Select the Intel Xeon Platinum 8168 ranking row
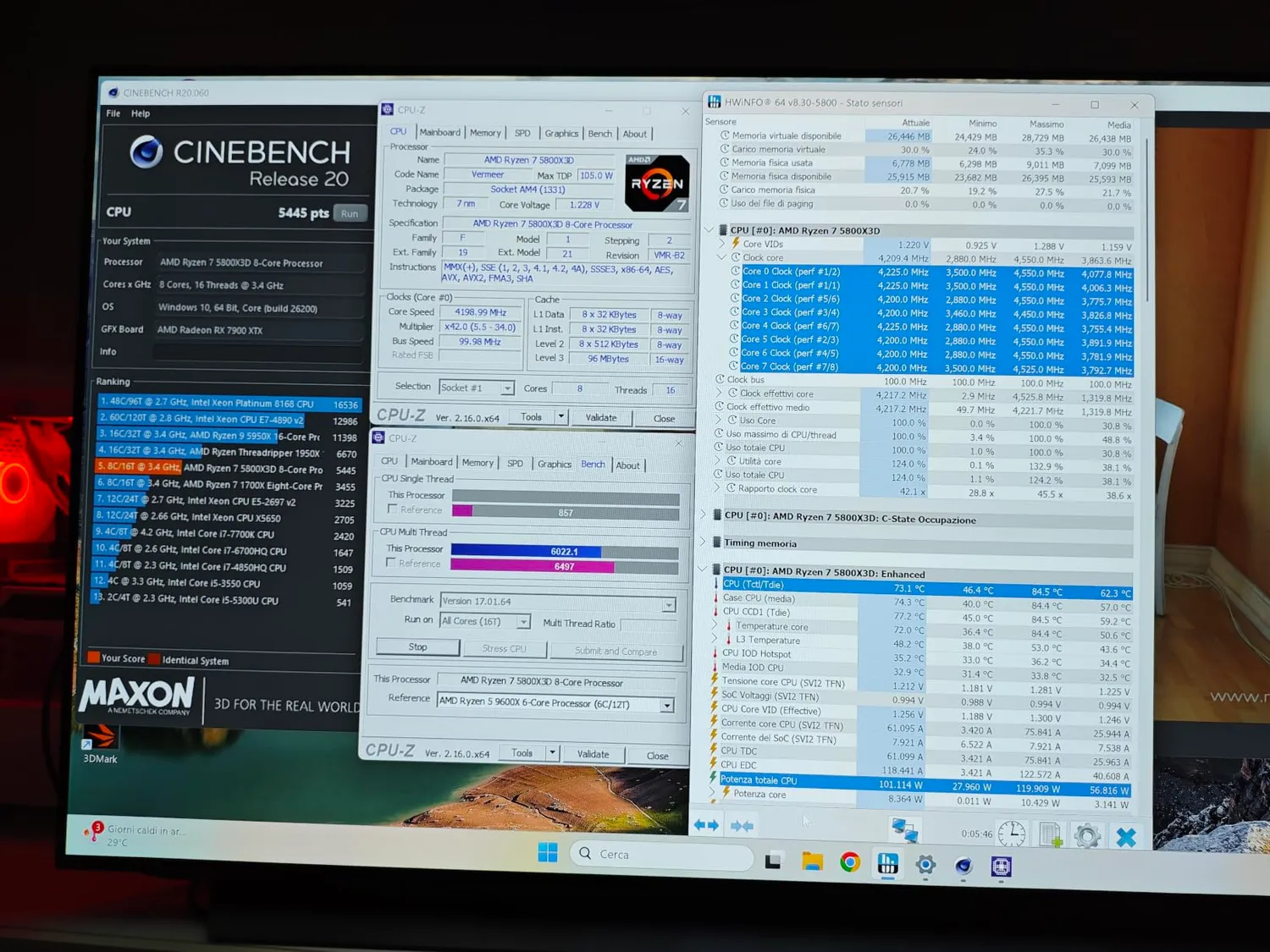 229,404
